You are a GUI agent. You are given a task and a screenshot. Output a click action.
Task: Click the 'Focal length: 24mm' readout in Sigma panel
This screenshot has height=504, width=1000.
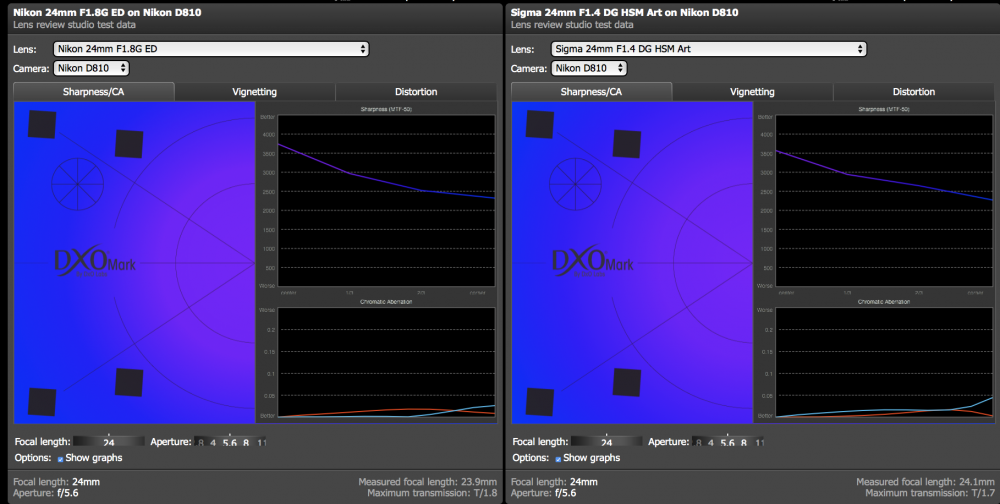coord(554,482)
